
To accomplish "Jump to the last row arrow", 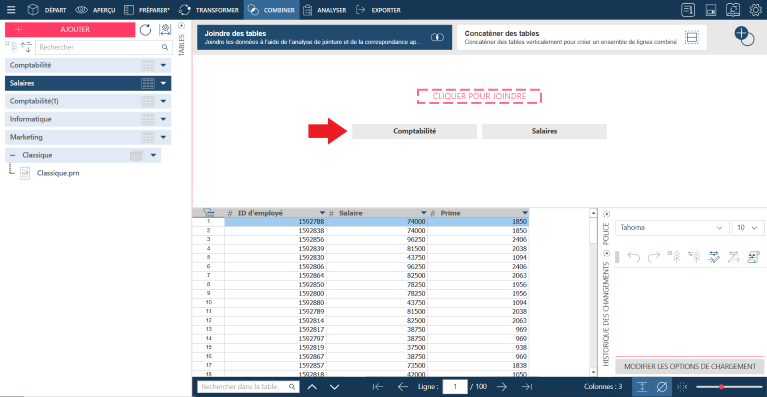I will 527,387.
